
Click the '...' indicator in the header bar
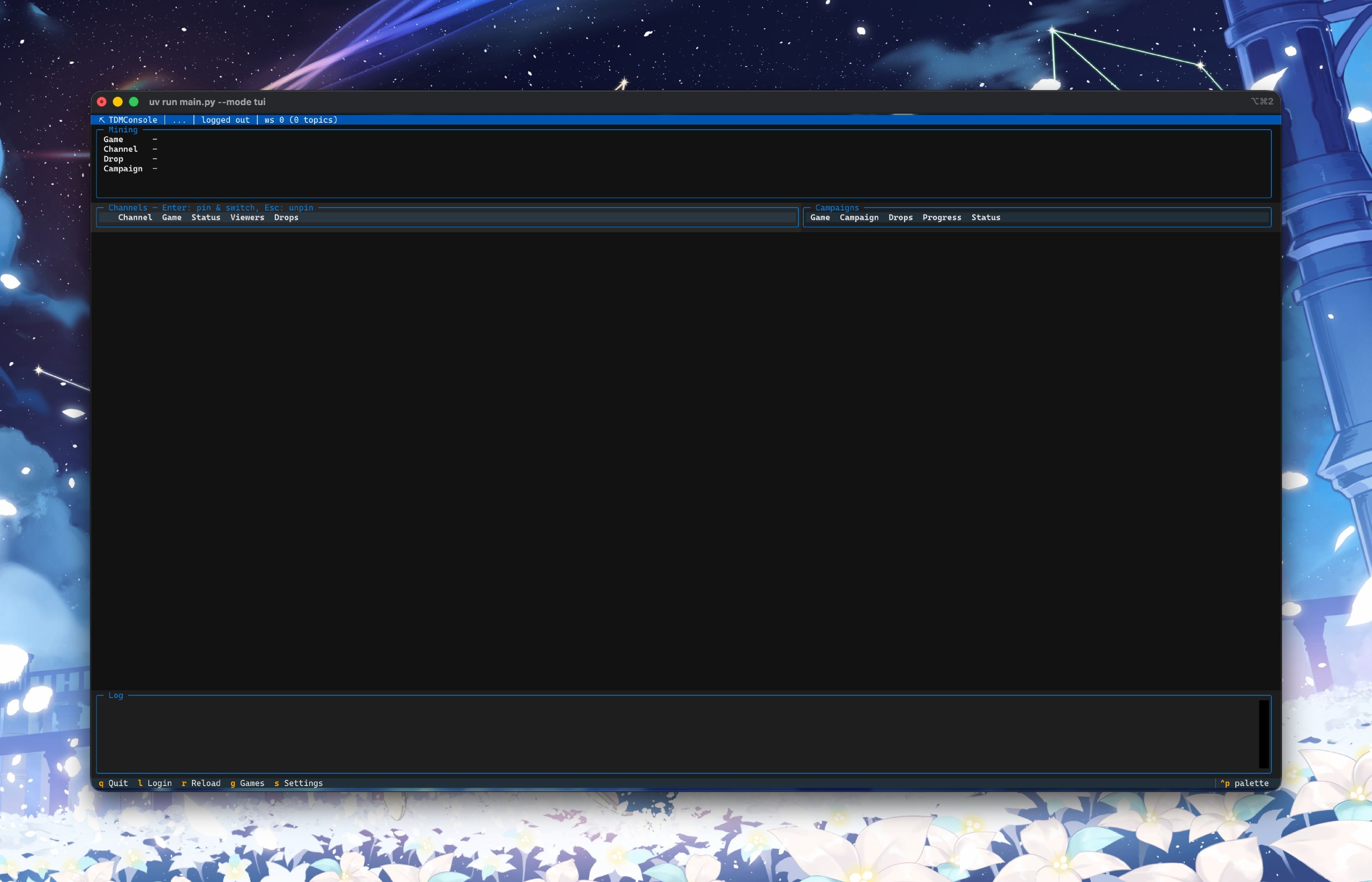179,120
